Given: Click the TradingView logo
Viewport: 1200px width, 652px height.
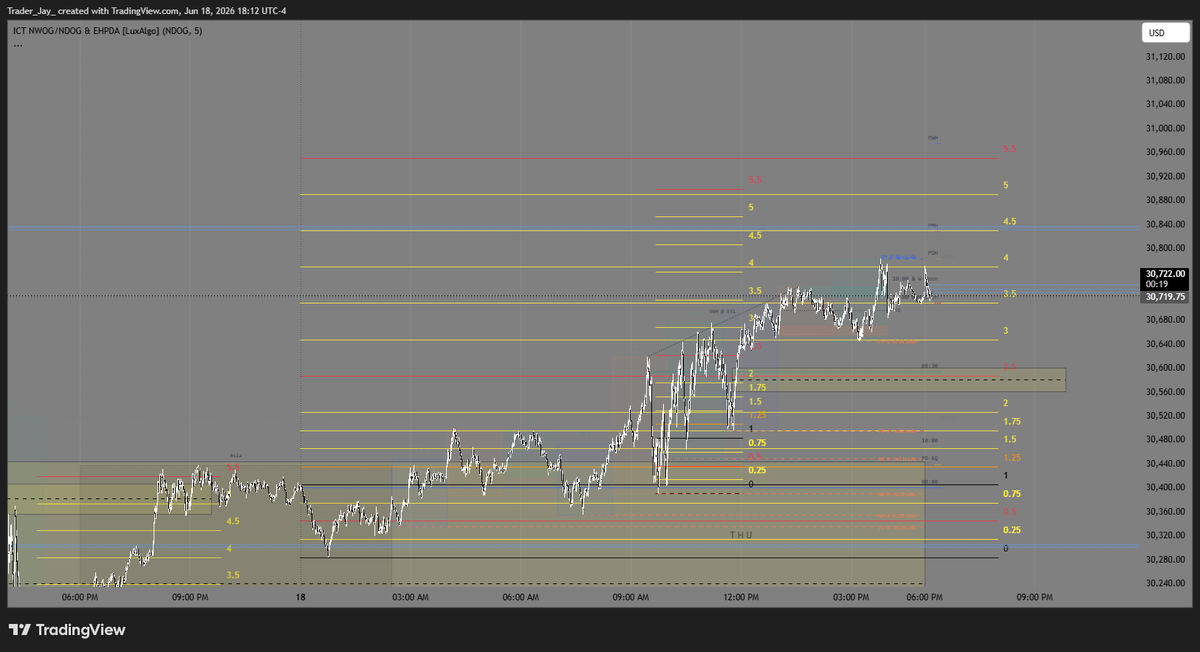Looking at the screenshot, I should [x=67, y=630].
